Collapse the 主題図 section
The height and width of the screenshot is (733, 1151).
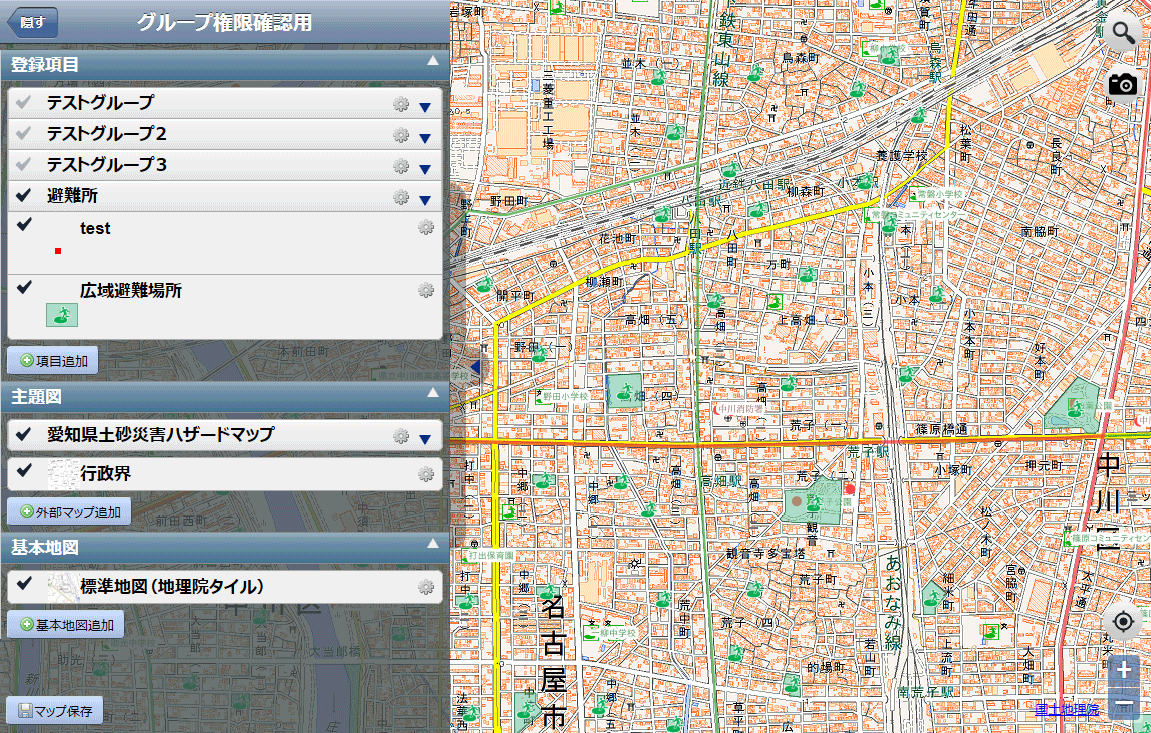[x=432, y=393]
